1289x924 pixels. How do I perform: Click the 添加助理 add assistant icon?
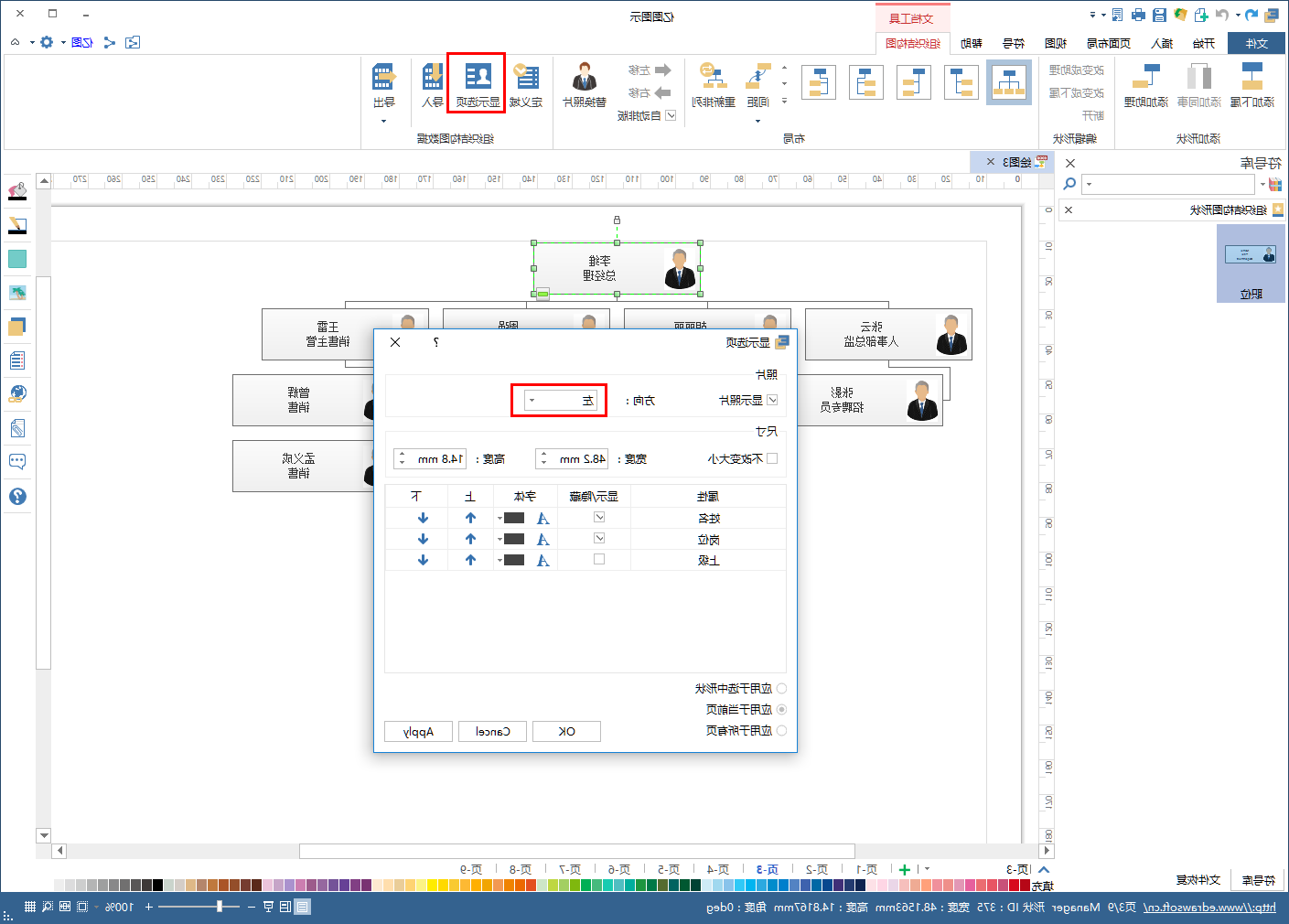(x=1146, y=77)
